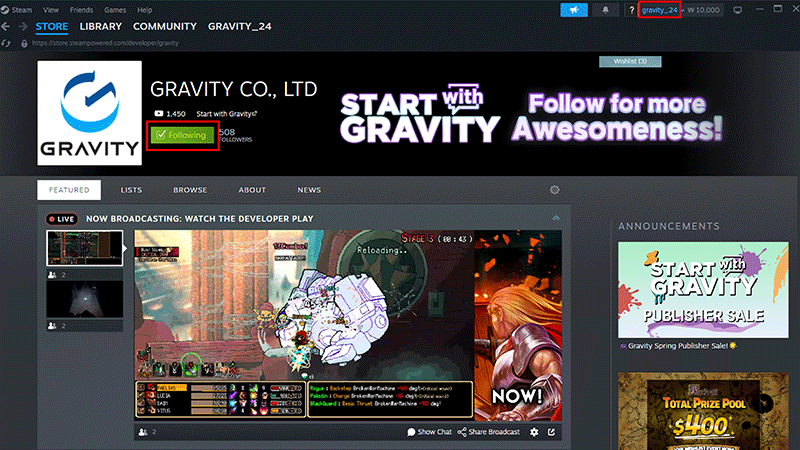This screenshot has width=800, height=450.
Task: Click the broadcast icon next to 1,450
Action: (x=159, y=114)
